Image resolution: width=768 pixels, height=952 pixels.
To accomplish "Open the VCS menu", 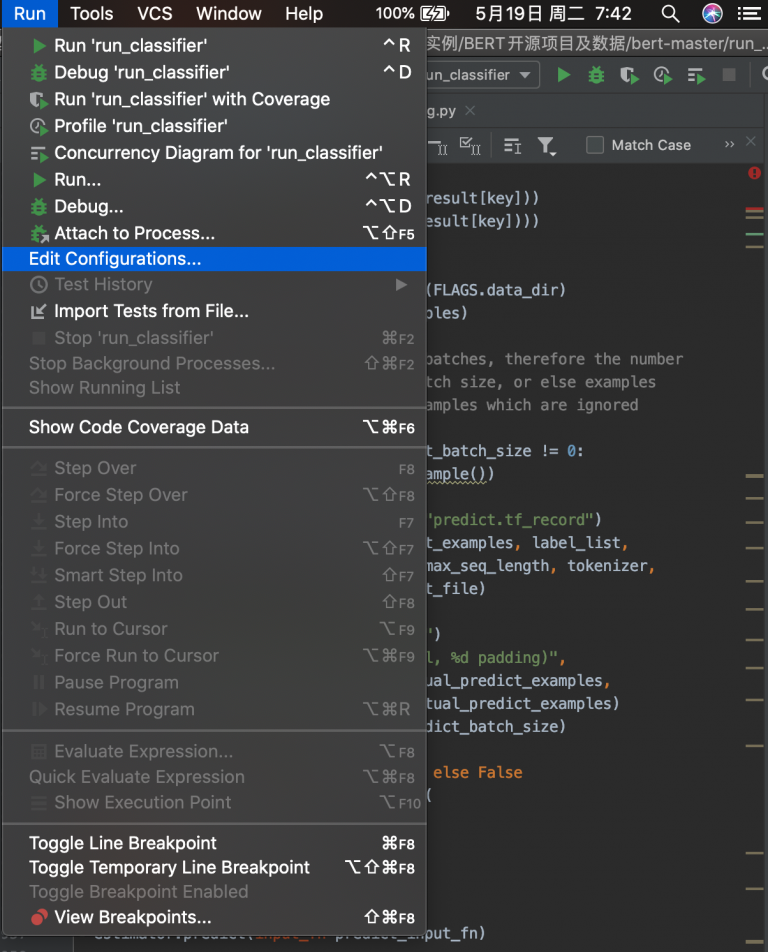I will (155, 13).
